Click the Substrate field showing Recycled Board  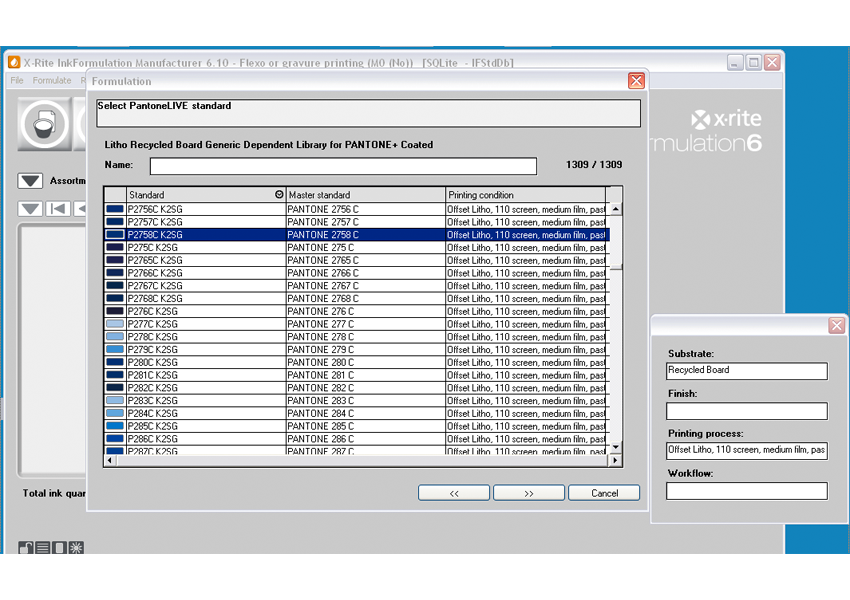coord(747,371)
